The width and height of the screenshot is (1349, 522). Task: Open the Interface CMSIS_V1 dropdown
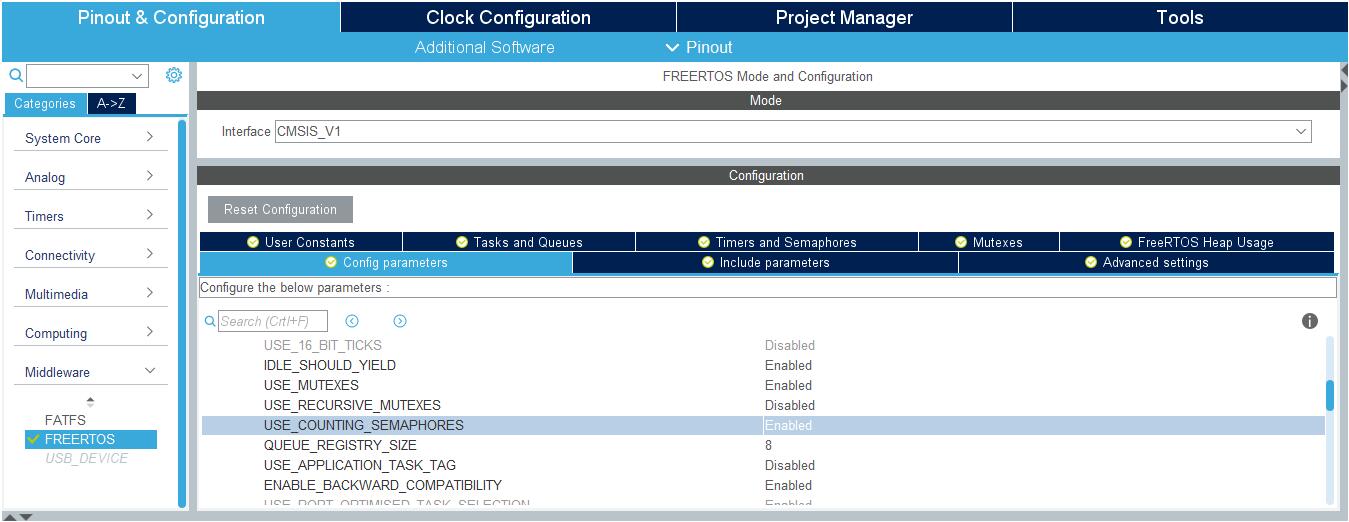[1301, 131]
